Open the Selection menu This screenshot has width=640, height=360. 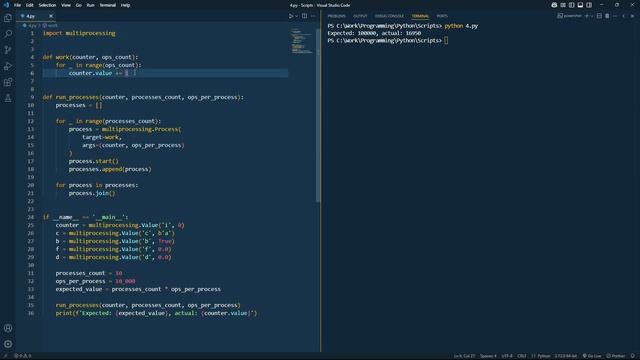[x=47, y=5]
